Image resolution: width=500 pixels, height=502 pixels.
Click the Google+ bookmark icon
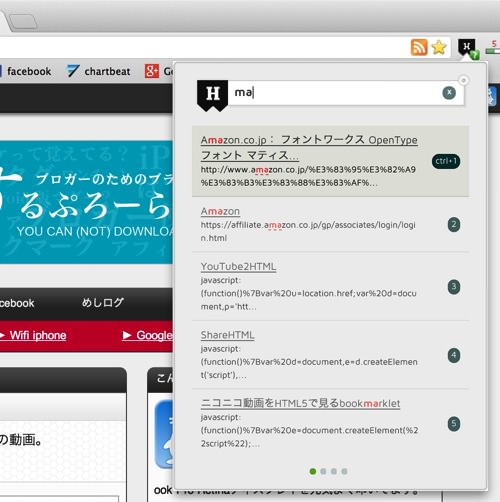point(152,71)
